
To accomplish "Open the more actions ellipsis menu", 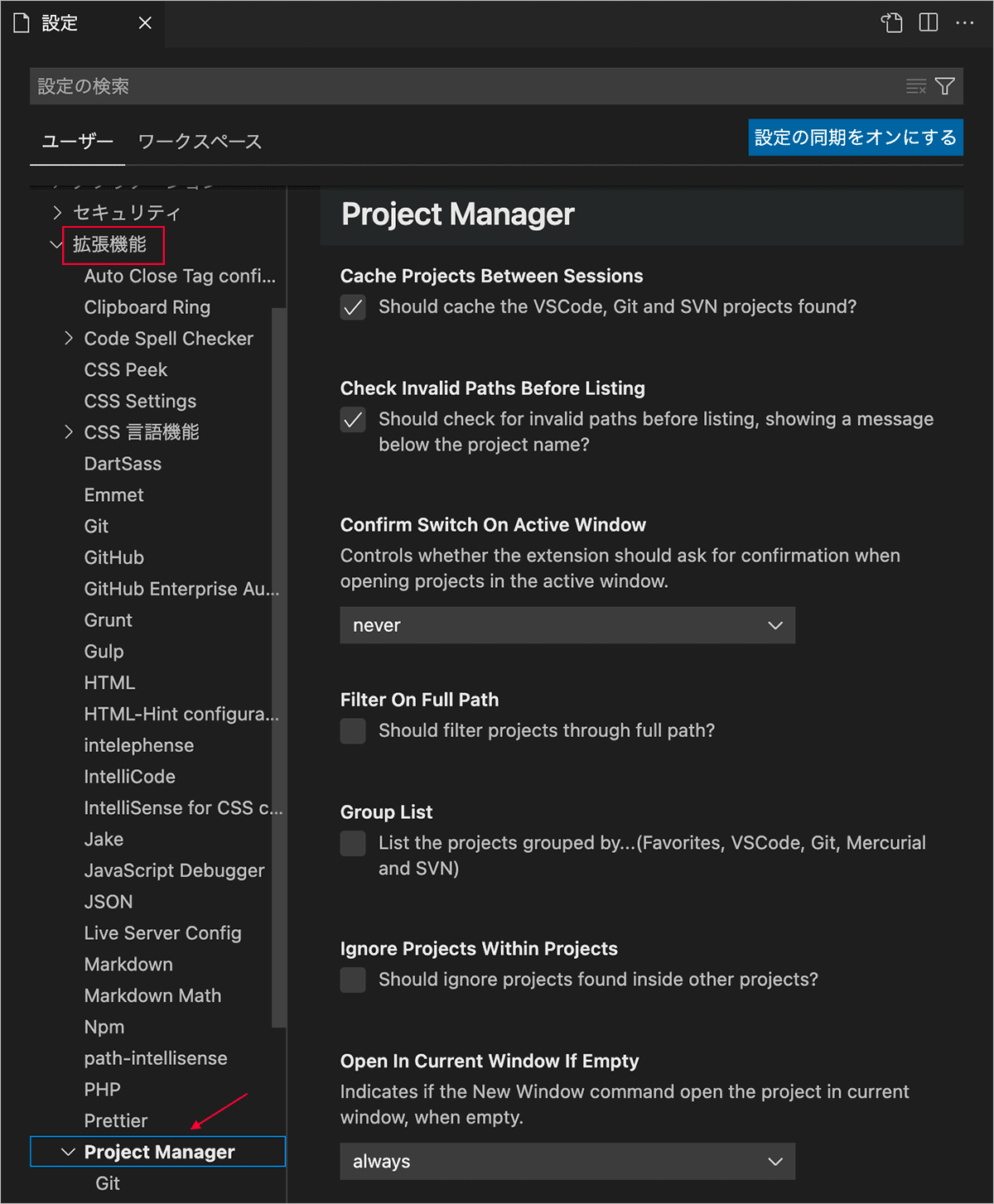I will 964,22.
